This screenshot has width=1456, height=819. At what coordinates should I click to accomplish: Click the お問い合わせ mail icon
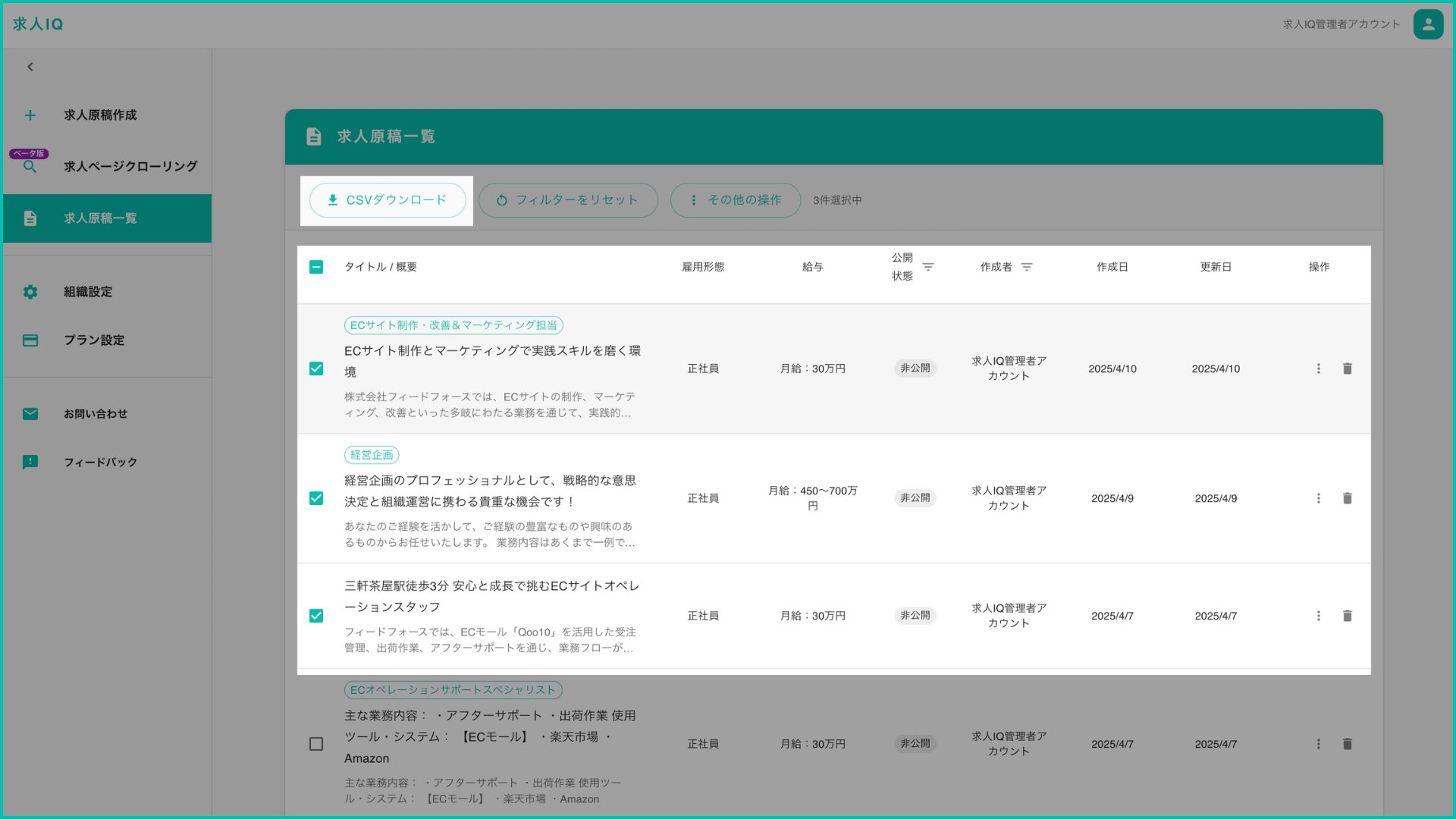pos(30,414)
